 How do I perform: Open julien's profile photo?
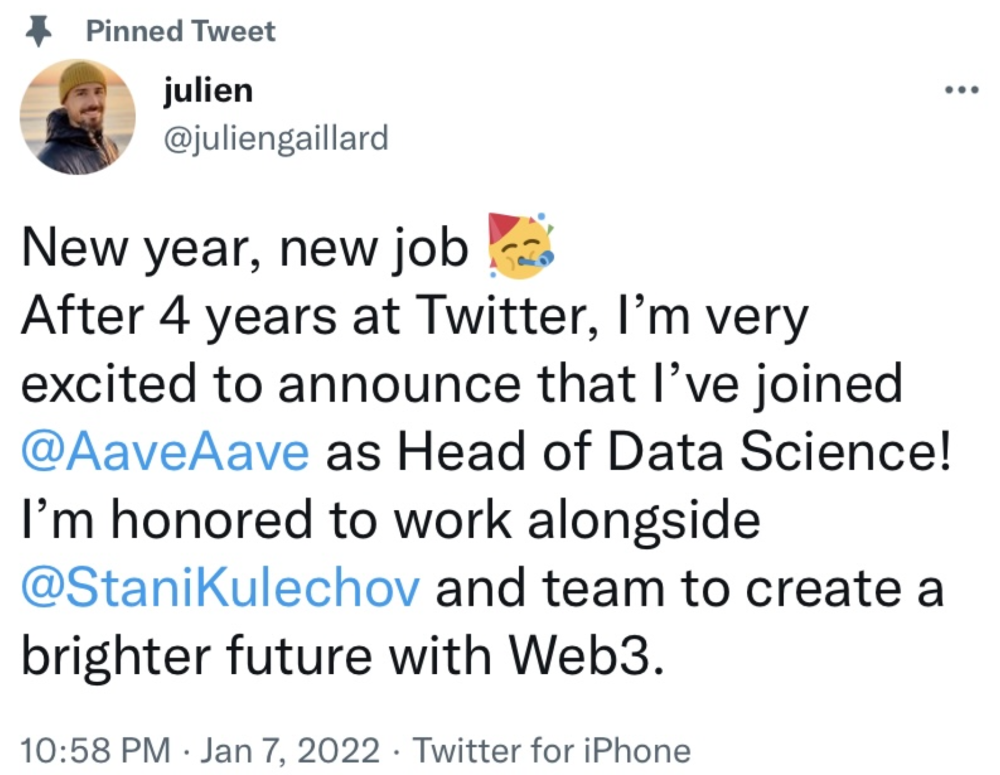pyautogui.click(x=77, y=116)
